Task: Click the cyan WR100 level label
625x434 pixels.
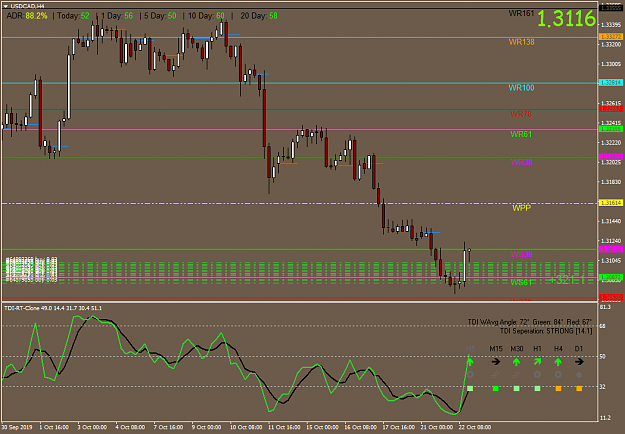Action: (521, 88)
